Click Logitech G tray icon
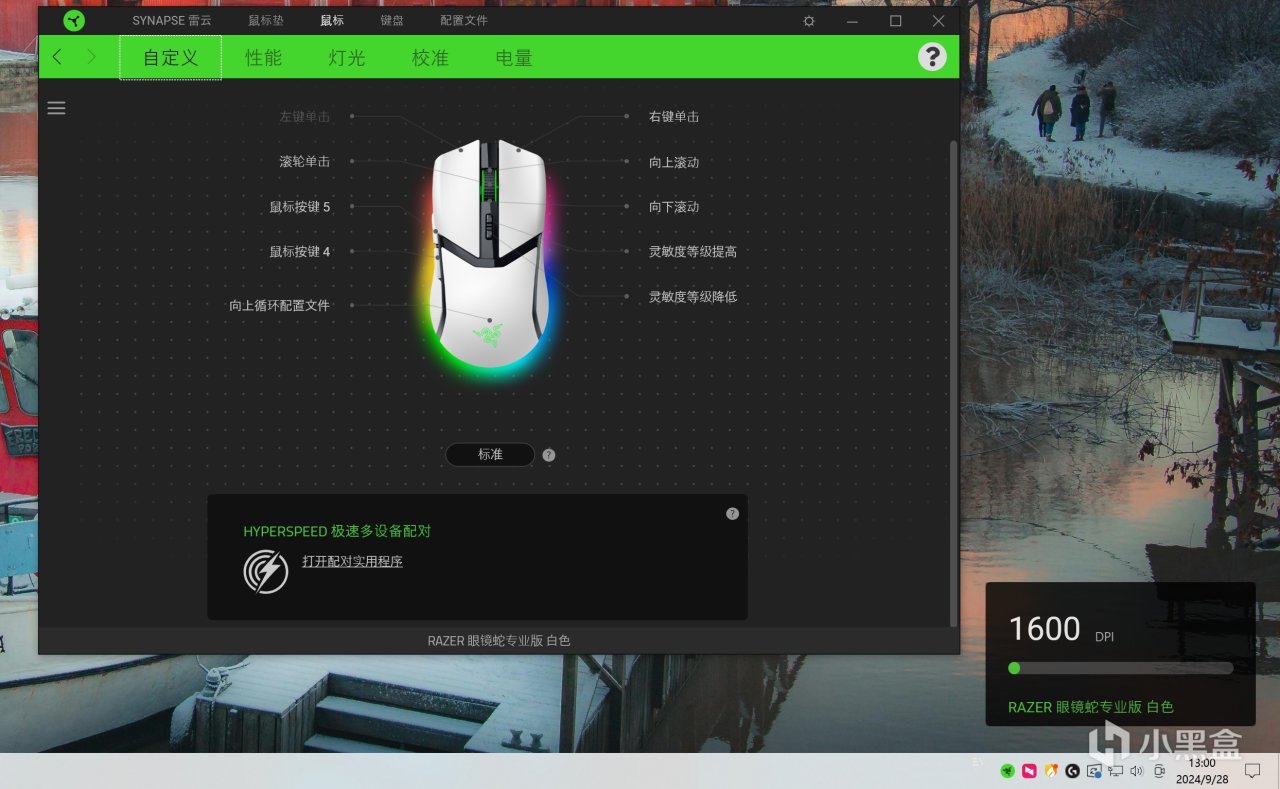The width and height of the screenshot is (1280, 789). point(1073,771)
